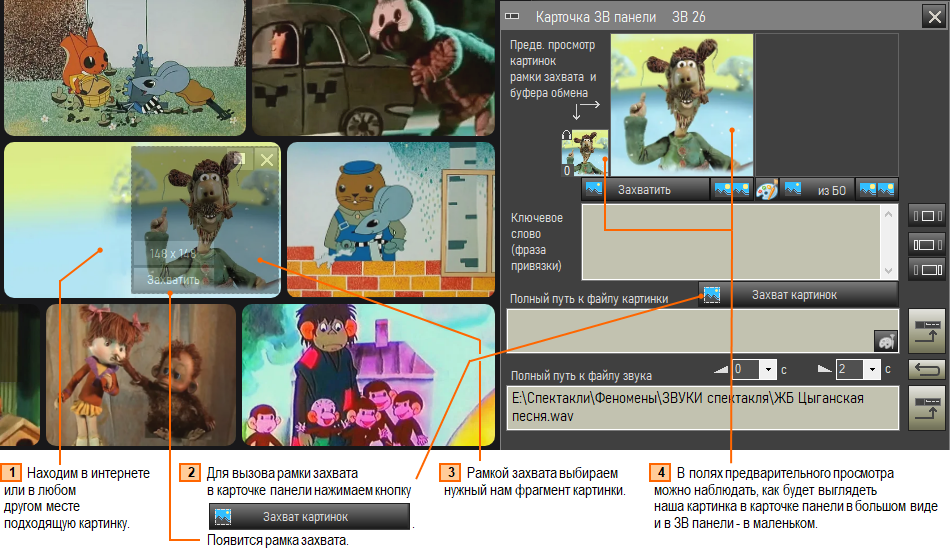Click into the keyword phrase text field
Screen dimensions: 950x560
tap(731, 242)
